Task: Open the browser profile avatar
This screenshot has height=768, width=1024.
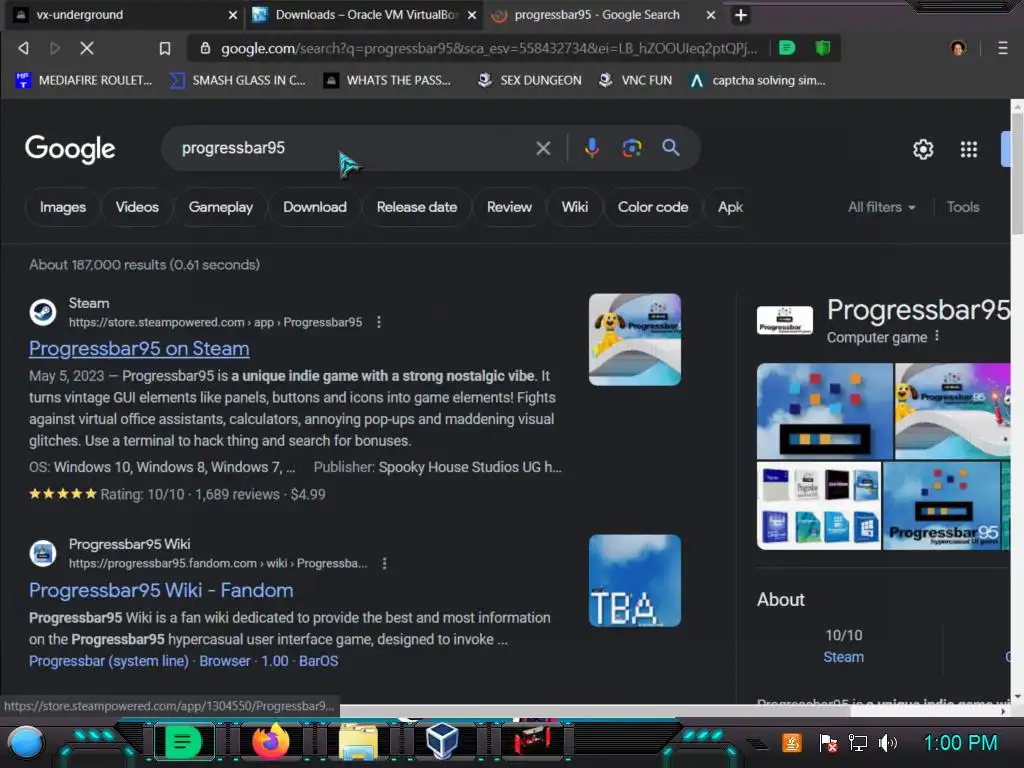Action: (958, 48)
